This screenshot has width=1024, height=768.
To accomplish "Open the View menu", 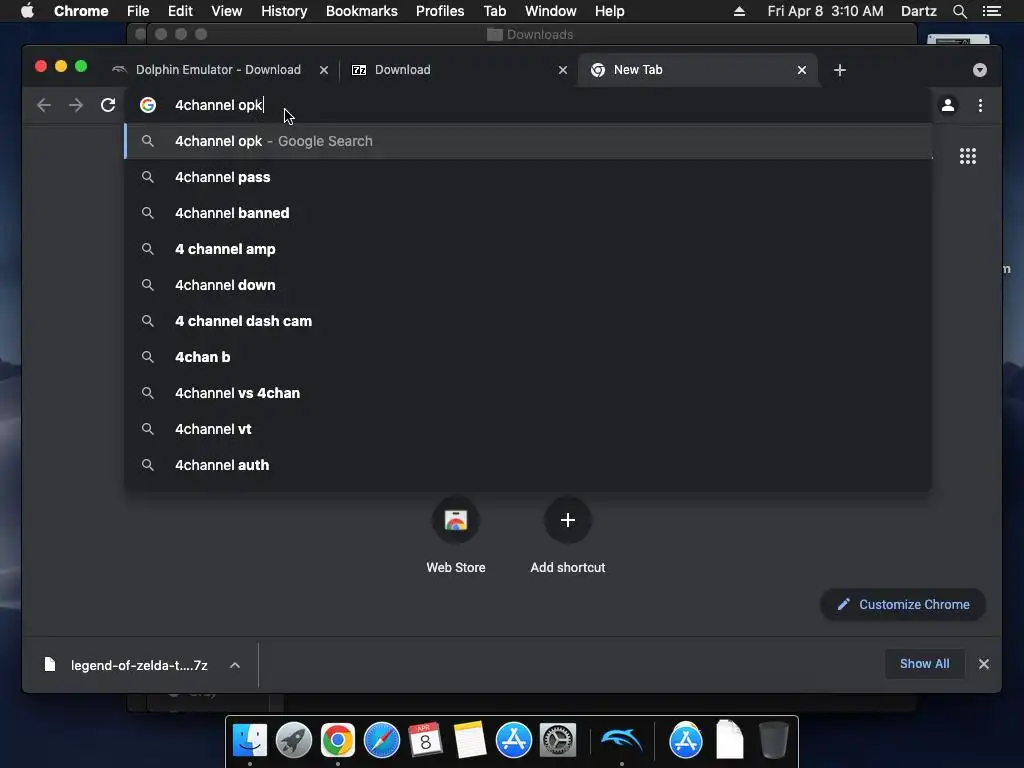I will (227, 11).
